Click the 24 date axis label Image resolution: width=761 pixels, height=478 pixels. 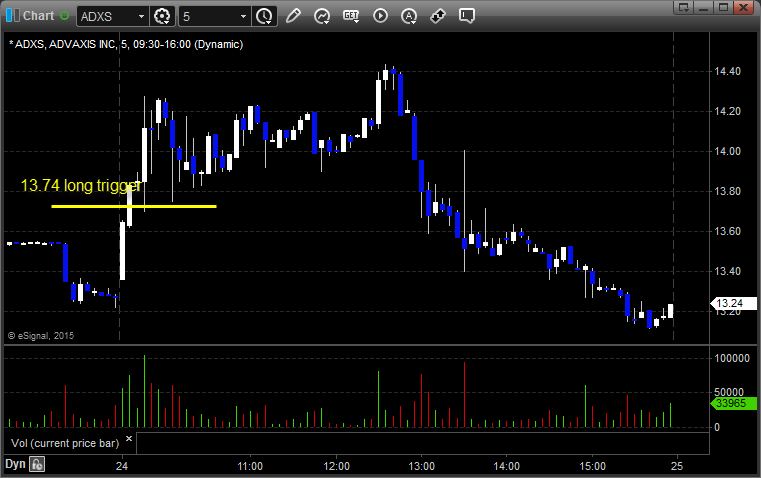coord(122,466)
